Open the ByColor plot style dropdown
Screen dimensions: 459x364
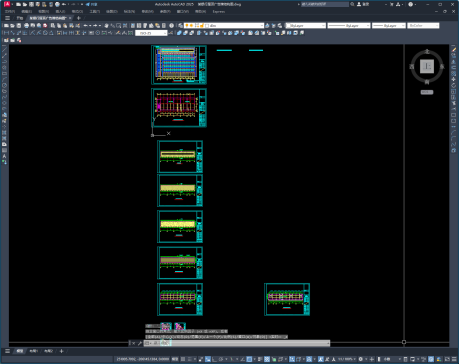[x=423, y=26]
